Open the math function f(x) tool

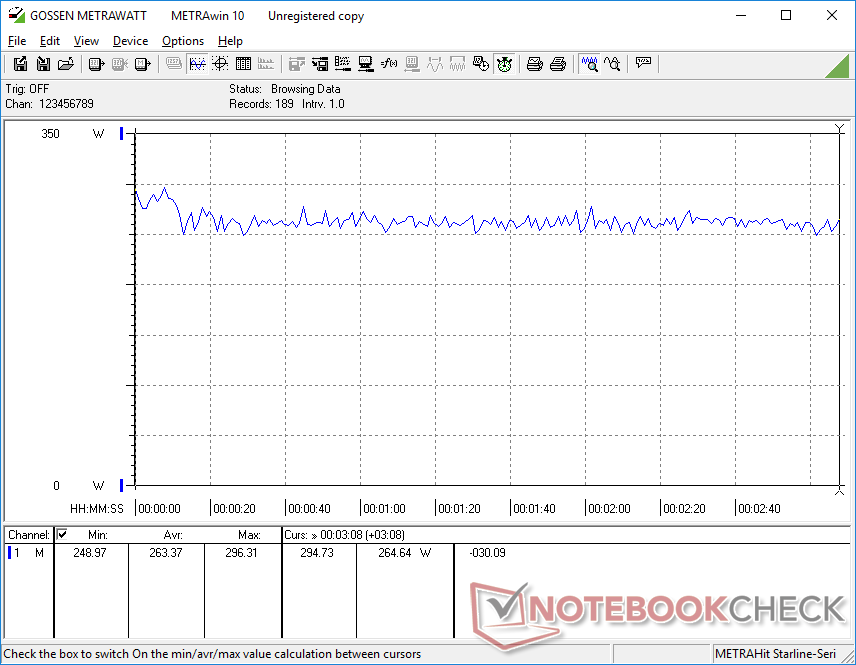(389, 64)
